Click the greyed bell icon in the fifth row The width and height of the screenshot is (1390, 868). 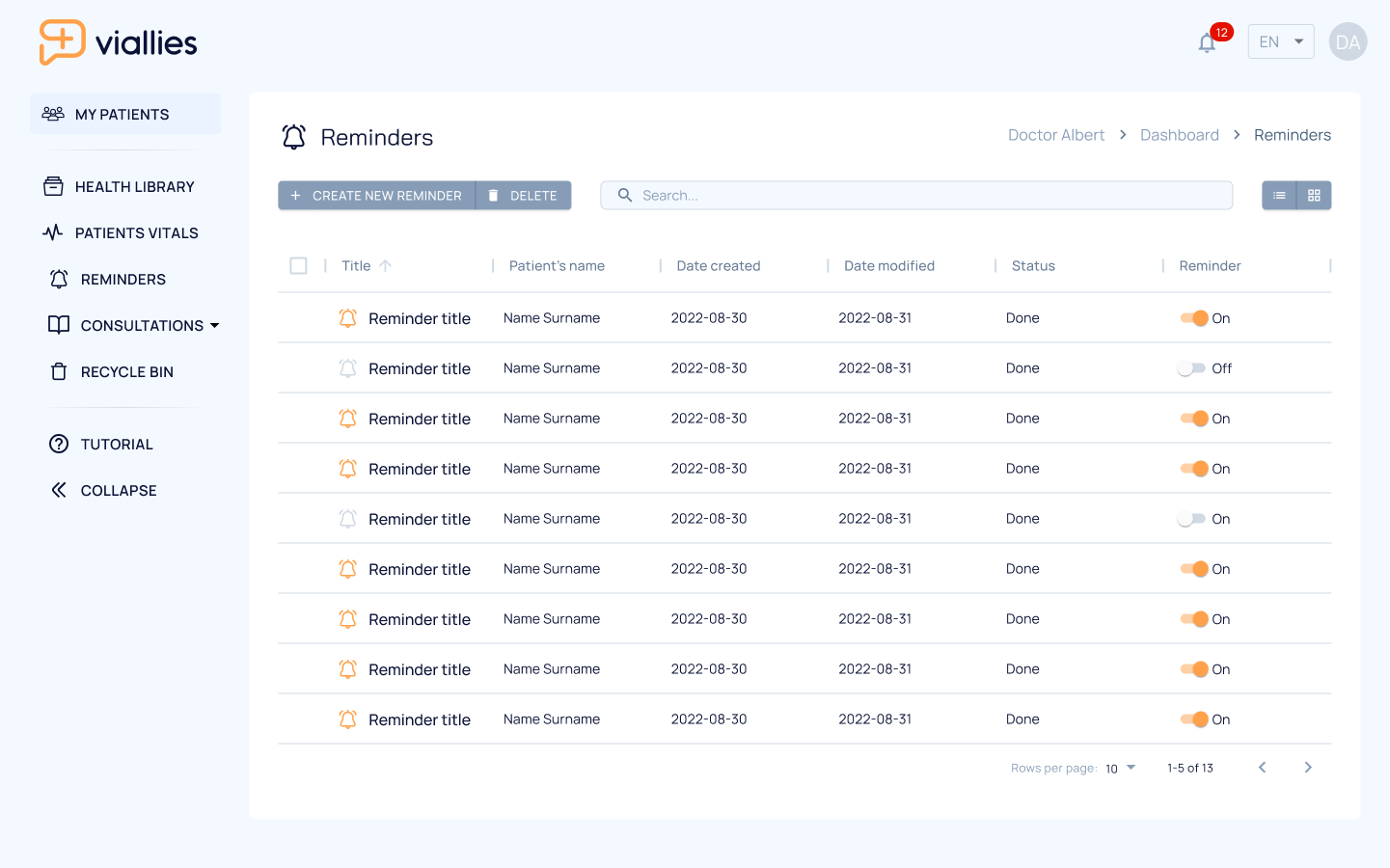(x=348, y=519)
